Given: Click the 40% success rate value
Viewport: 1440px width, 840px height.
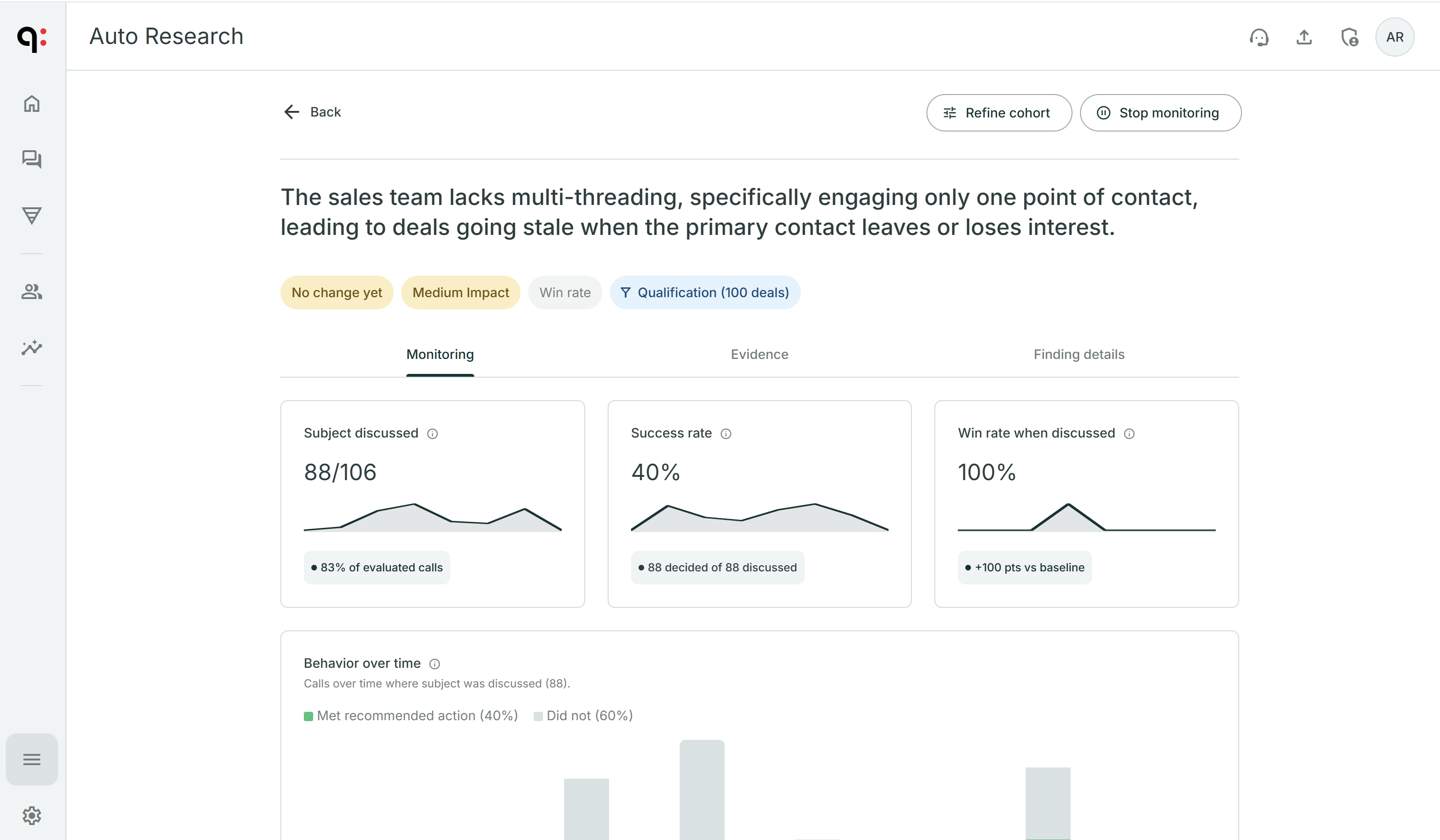Looking at the screenshot, I should [655, 472].
